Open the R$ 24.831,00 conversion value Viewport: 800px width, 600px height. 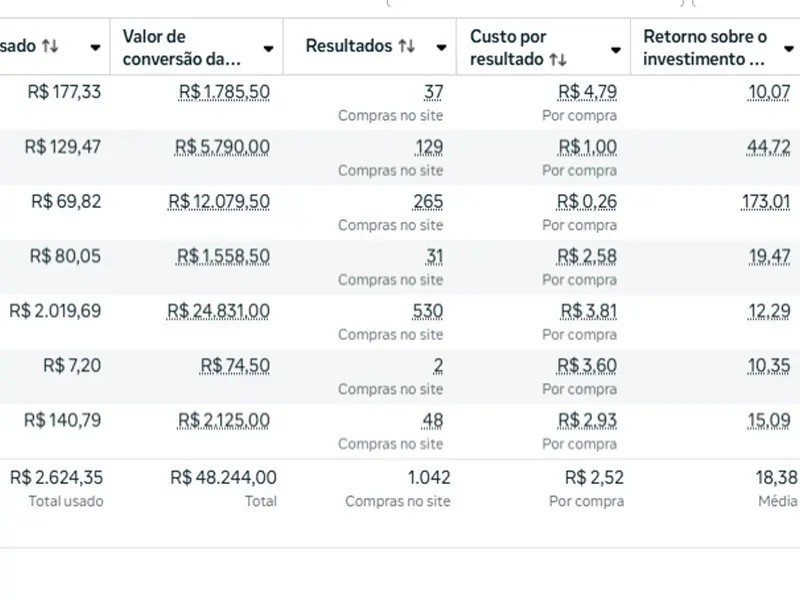click(218, 311)
